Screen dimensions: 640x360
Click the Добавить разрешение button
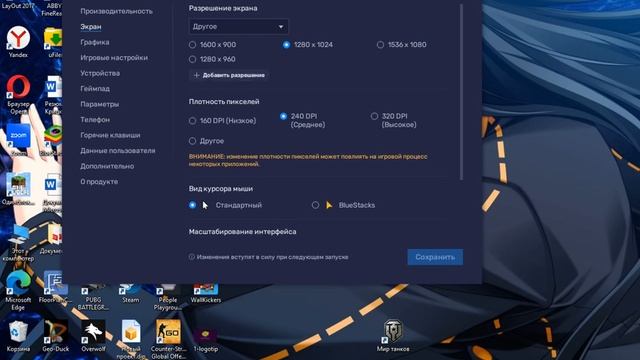229,76
